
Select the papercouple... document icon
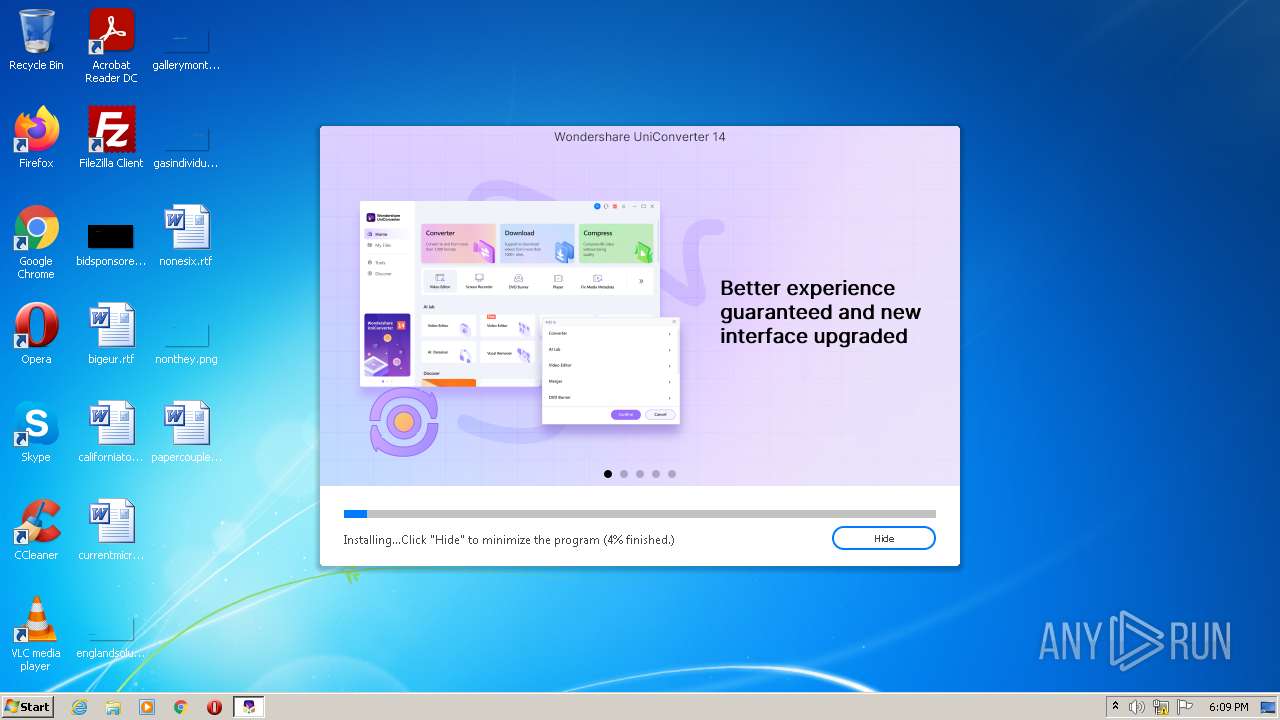coord(186,432)
